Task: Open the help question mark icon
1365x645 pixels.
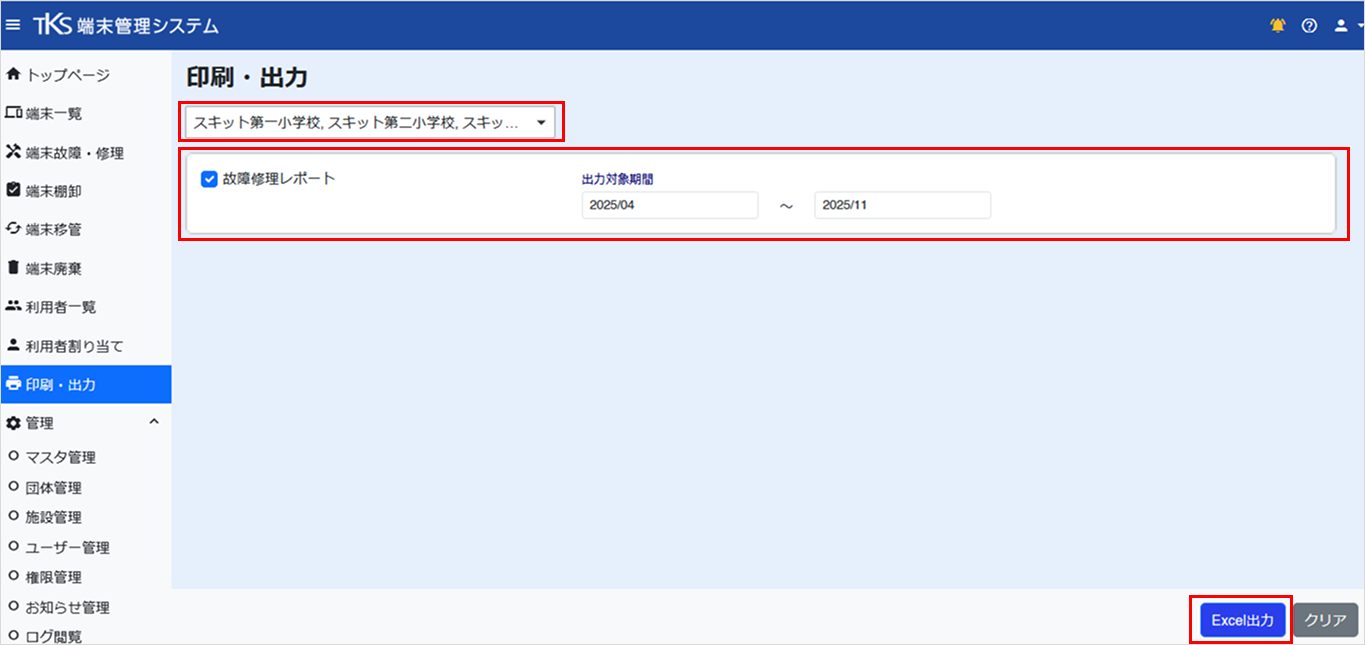Action: point(1309,26)
